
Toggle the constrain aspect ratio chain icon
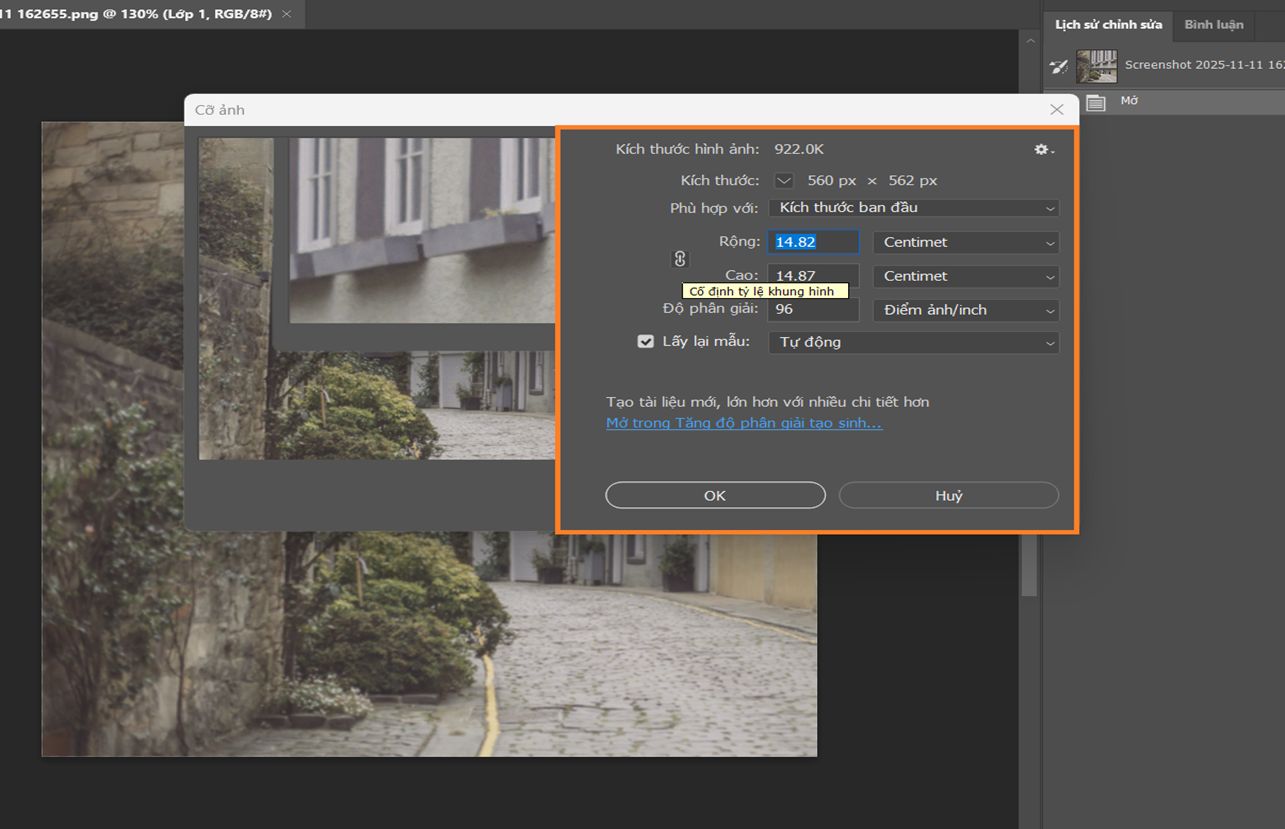[680, 259]
